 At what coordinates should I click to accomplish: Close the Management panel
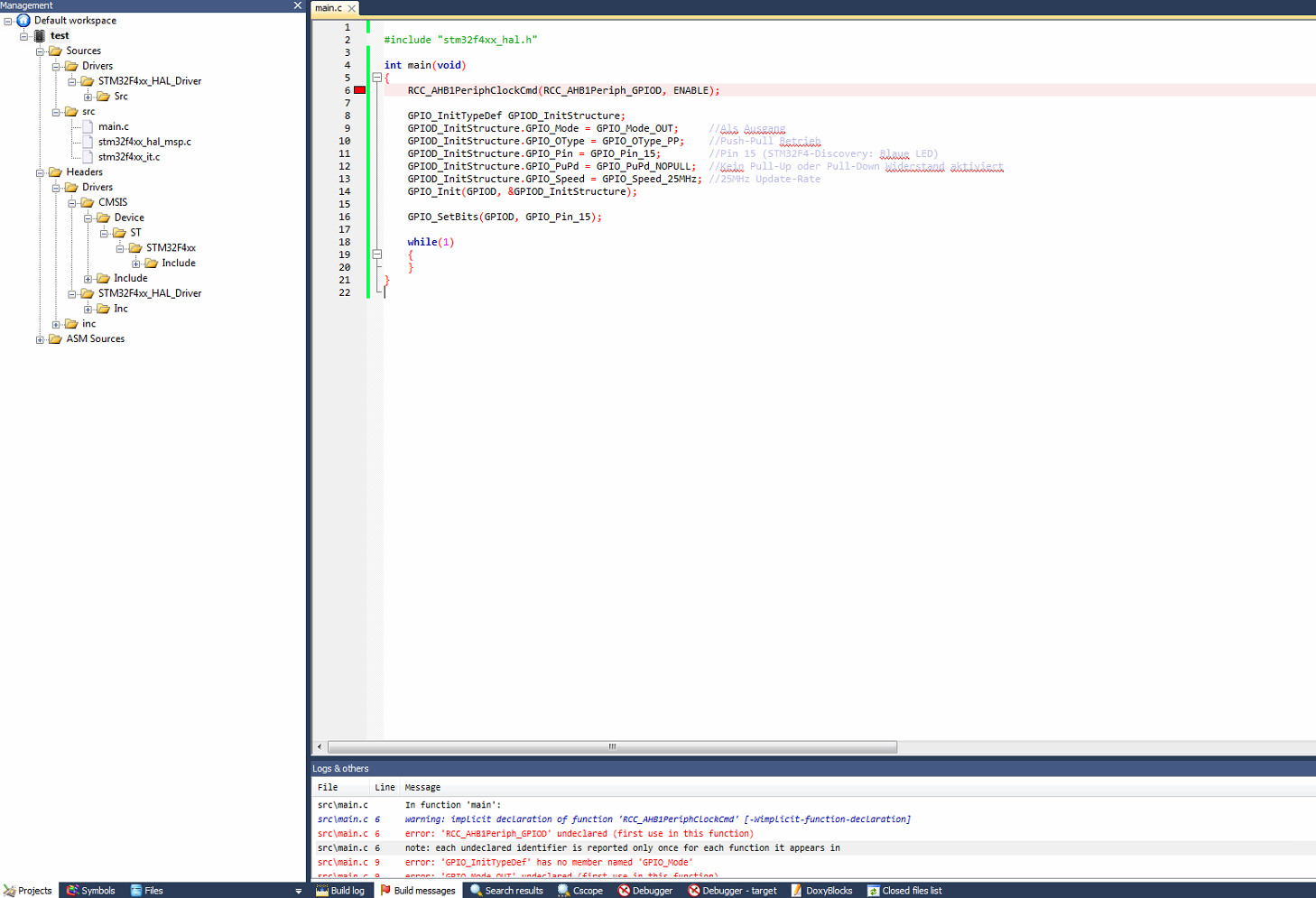[298, 5]
